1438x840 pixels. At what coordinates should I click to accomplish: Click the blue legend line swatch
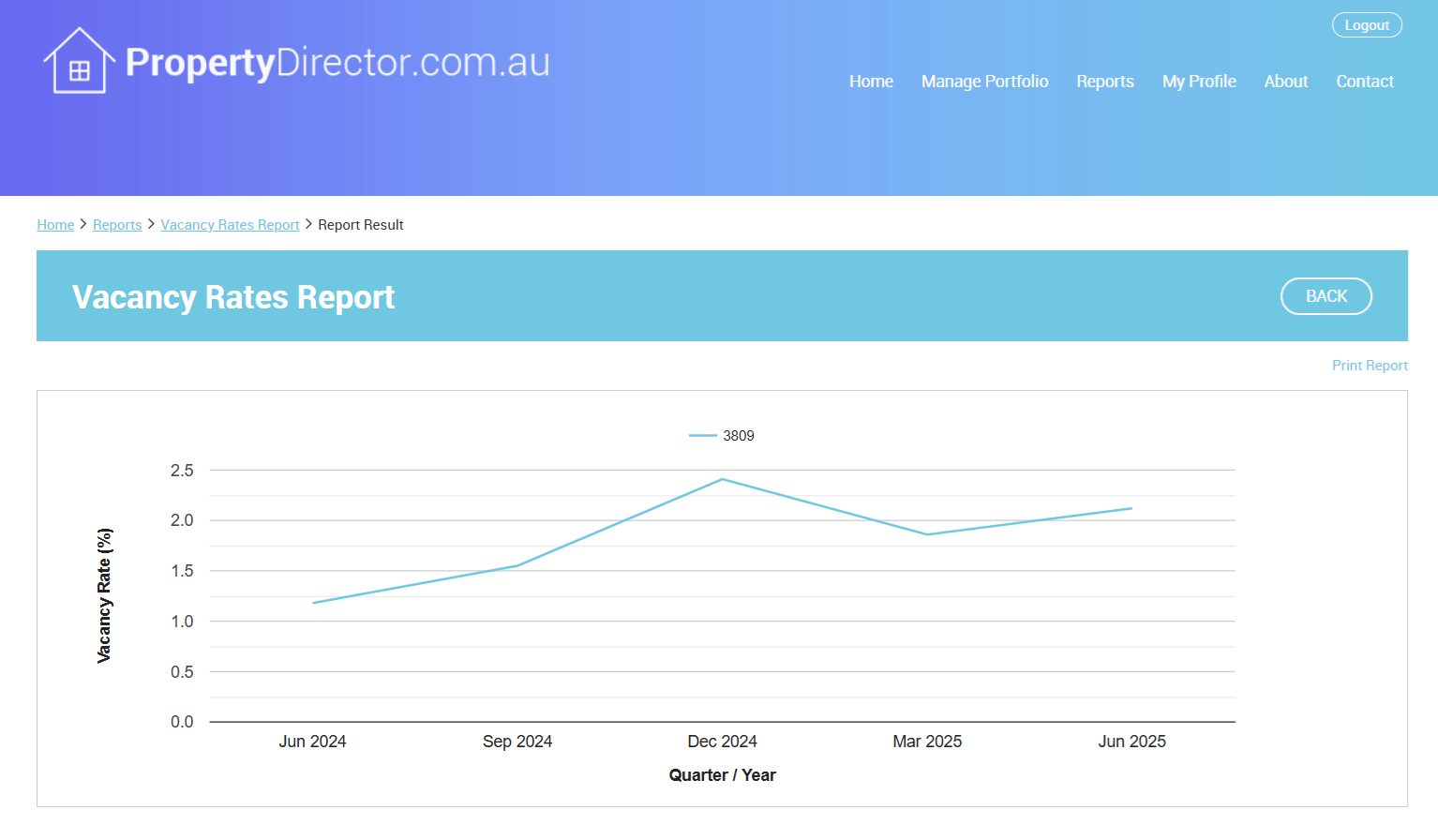702,436
